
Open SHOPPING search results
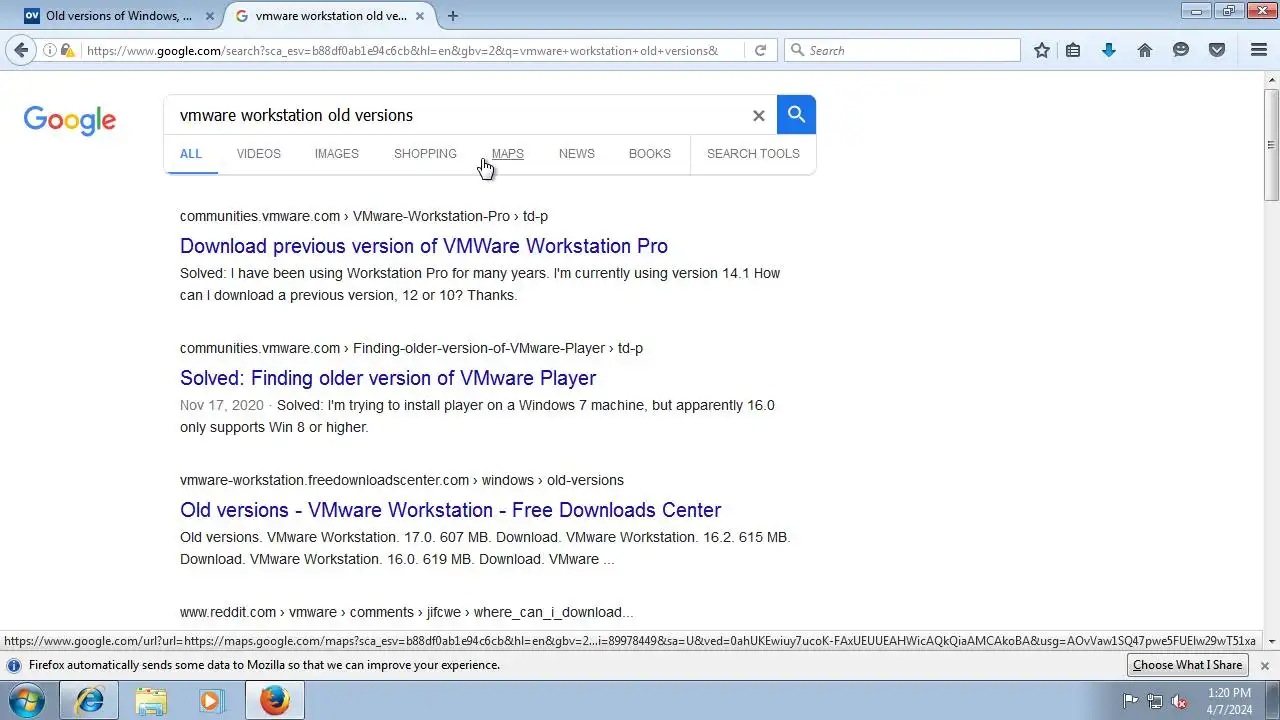[425, 154]
